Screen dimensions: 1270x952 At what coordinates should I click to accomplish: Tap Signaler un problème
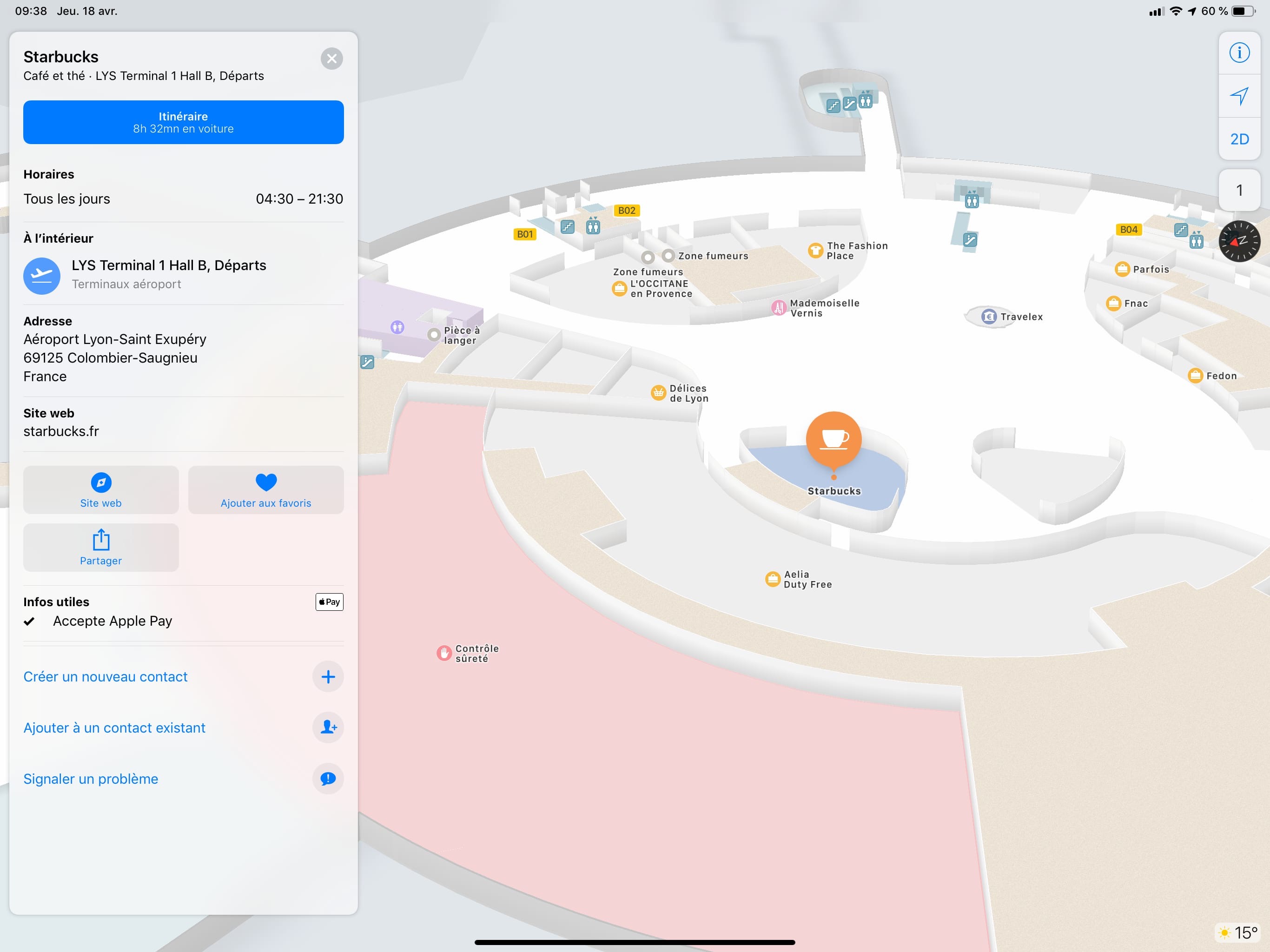coord(90,779)
